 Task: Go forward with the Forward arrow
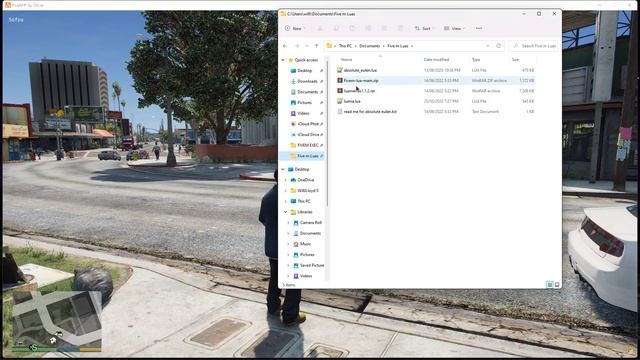297,46
